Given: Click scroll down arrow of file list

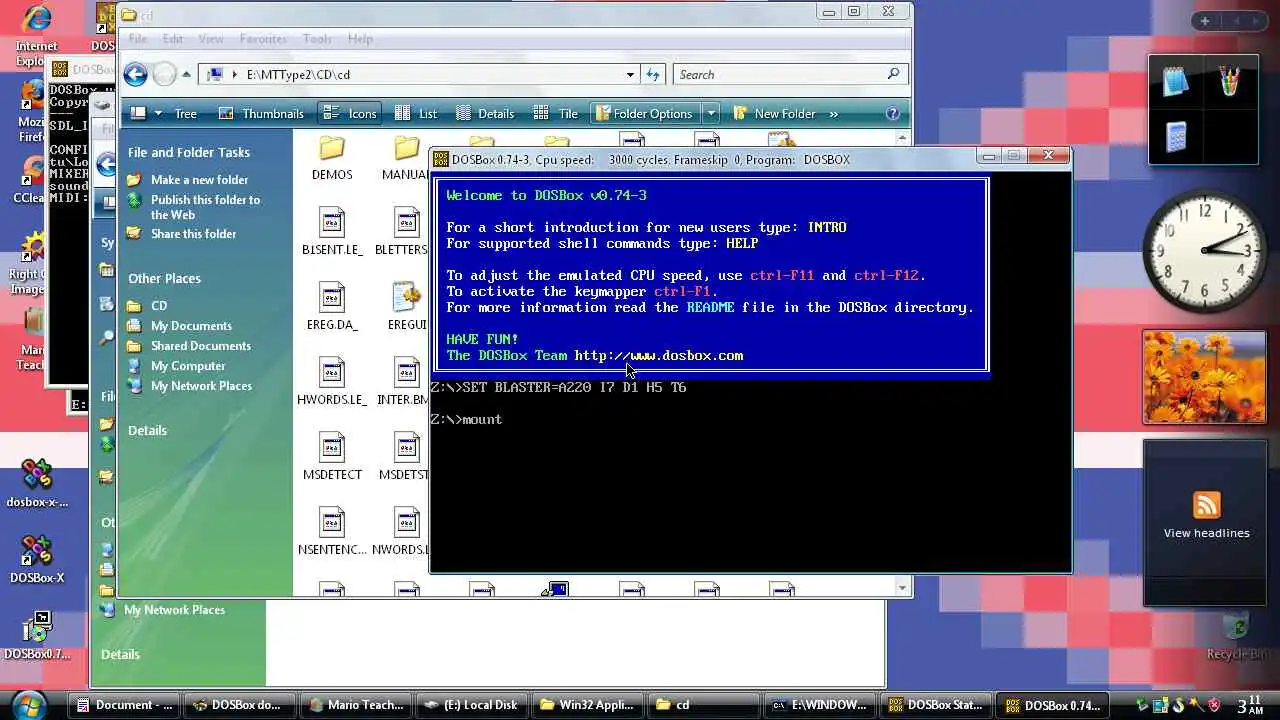Looking at the screenshot, I should [903, 588].
